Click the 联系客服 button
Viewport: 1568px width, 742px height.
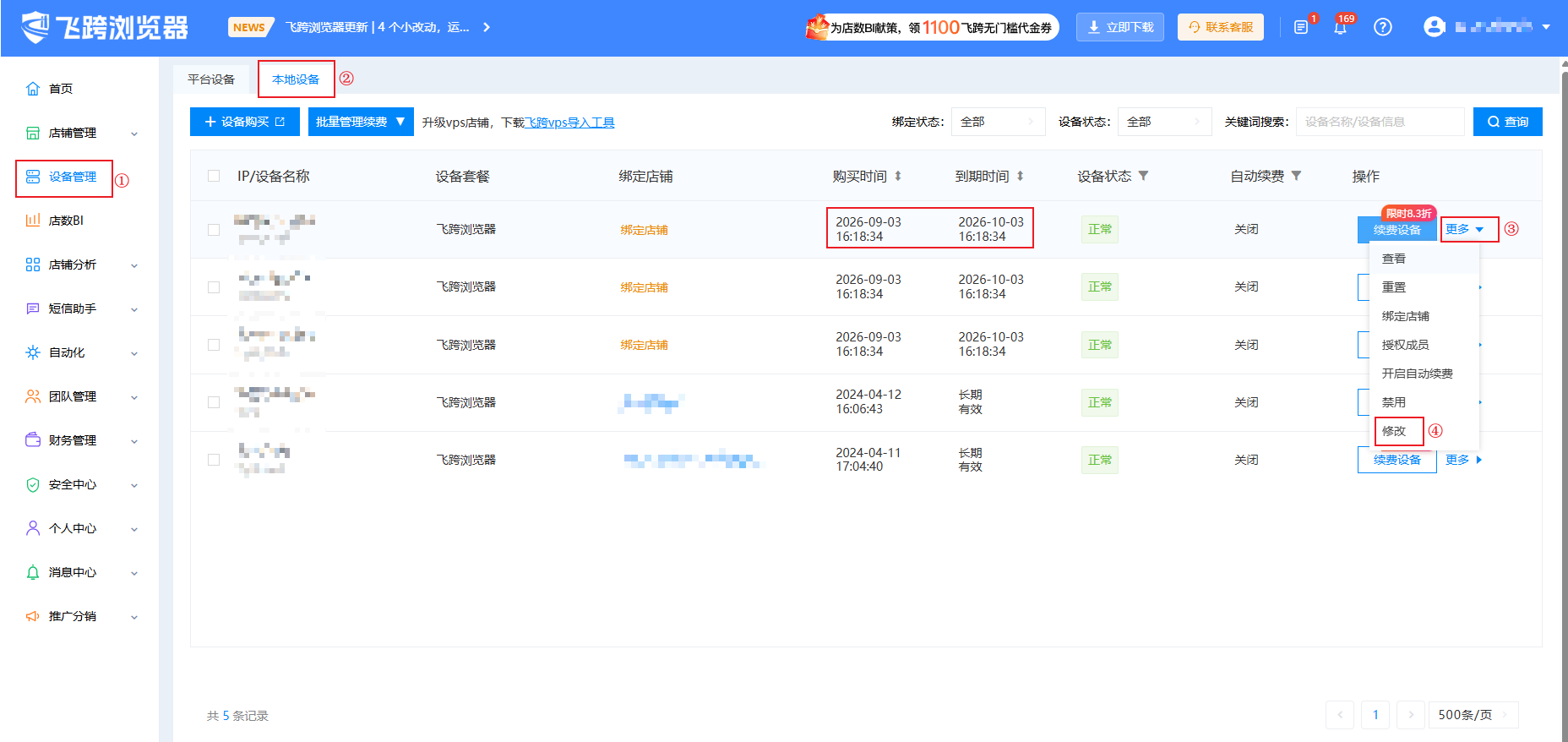1221,27
